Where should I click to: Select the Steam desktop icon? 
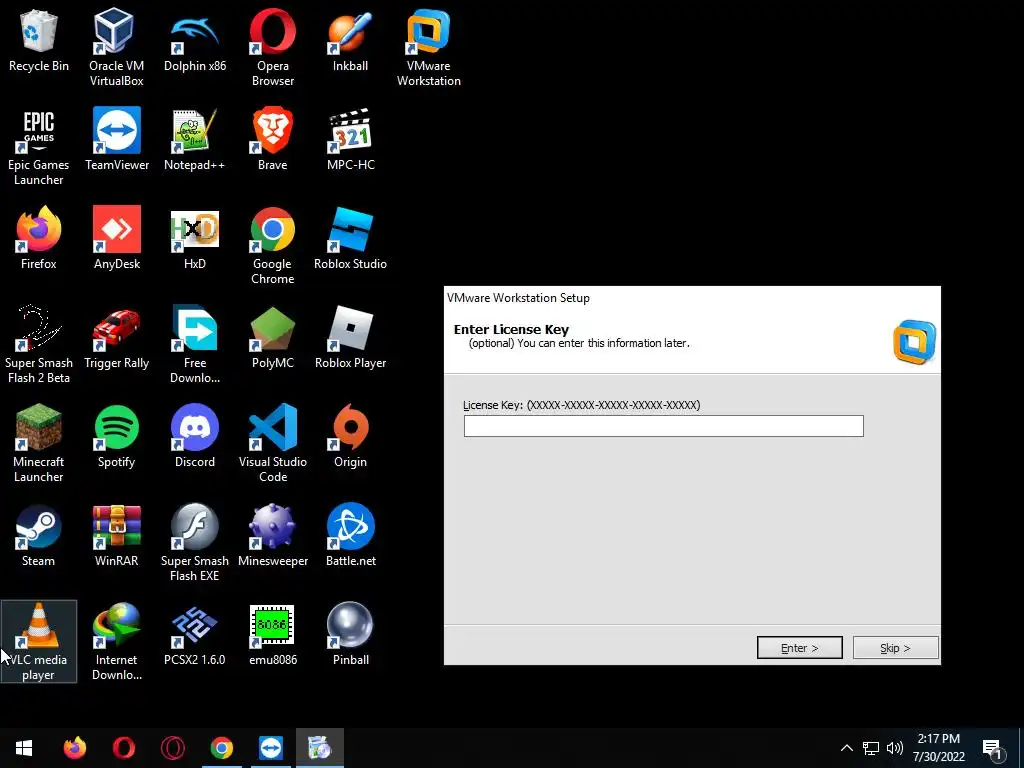point(39,536)
